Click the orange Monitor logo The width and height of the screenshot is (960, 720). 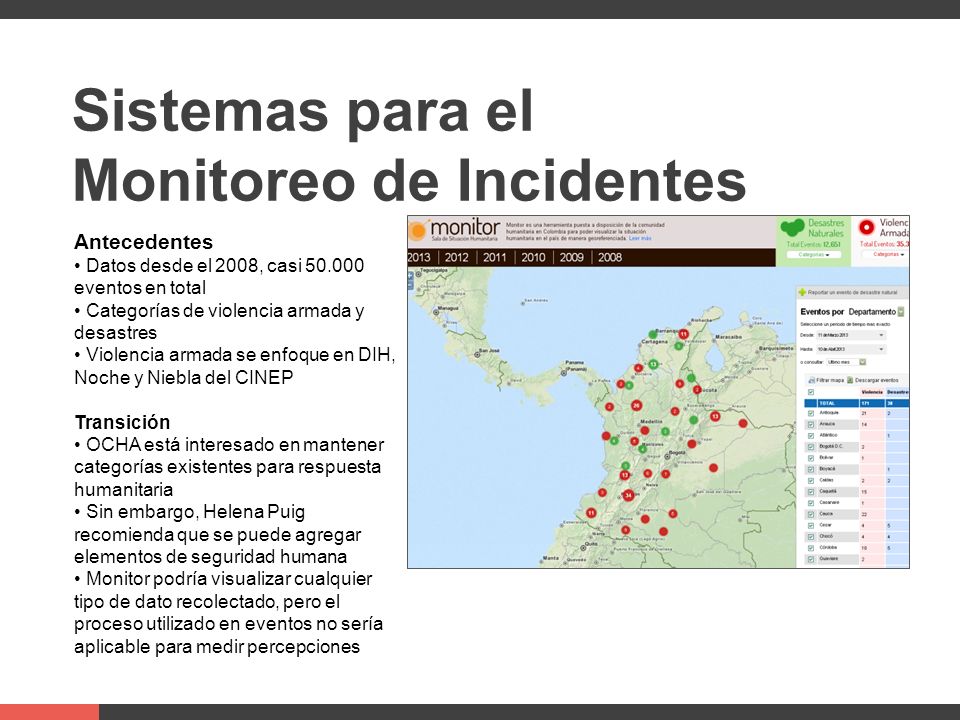click(418, 231)
